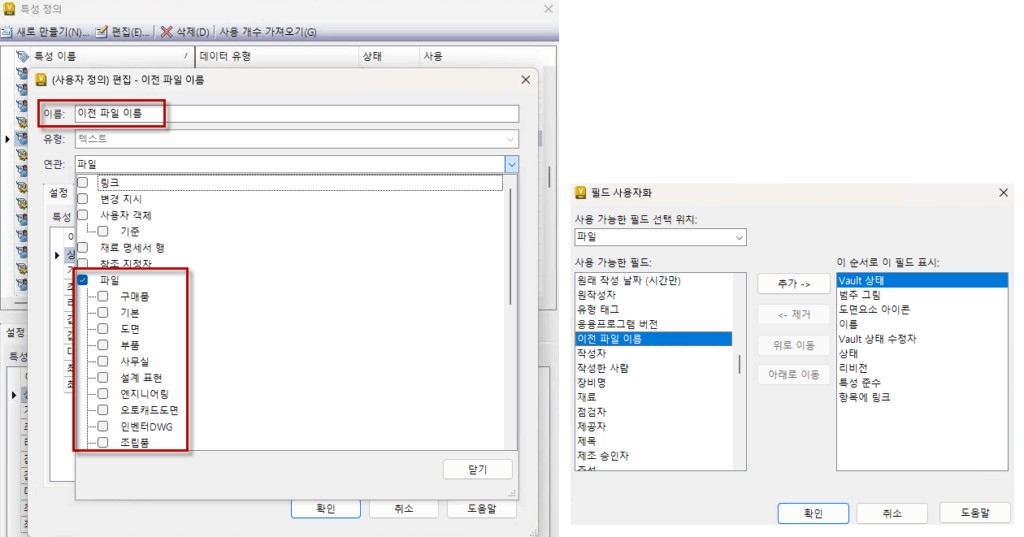Click the tag icon in 특성 이름 header
1024x537 pixels.
(22, 57)
